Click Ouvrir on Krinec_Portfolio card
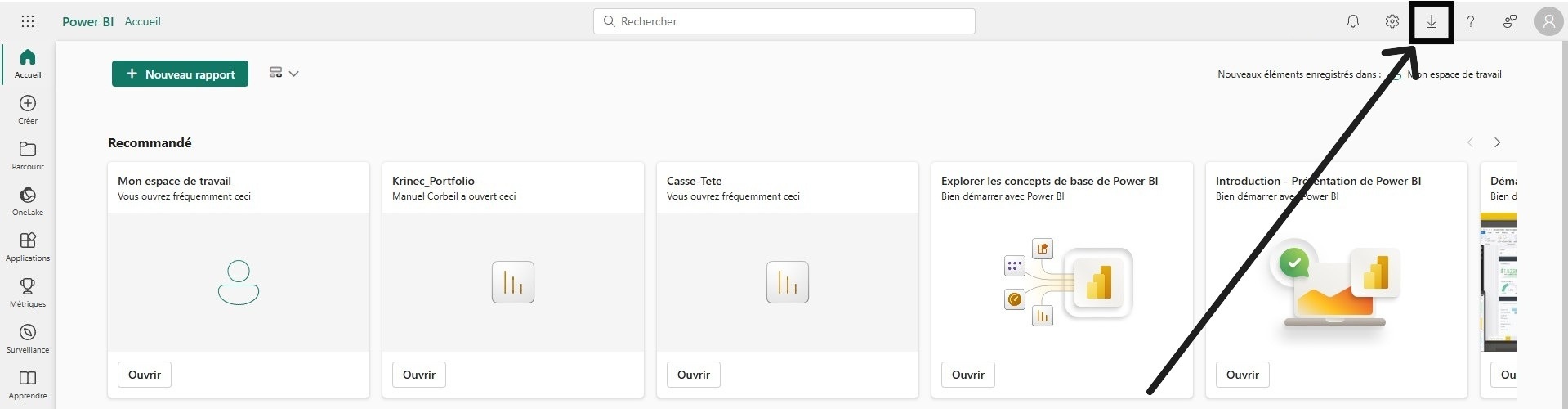This screenshot has width=1568, height=409. click(419, 375)
